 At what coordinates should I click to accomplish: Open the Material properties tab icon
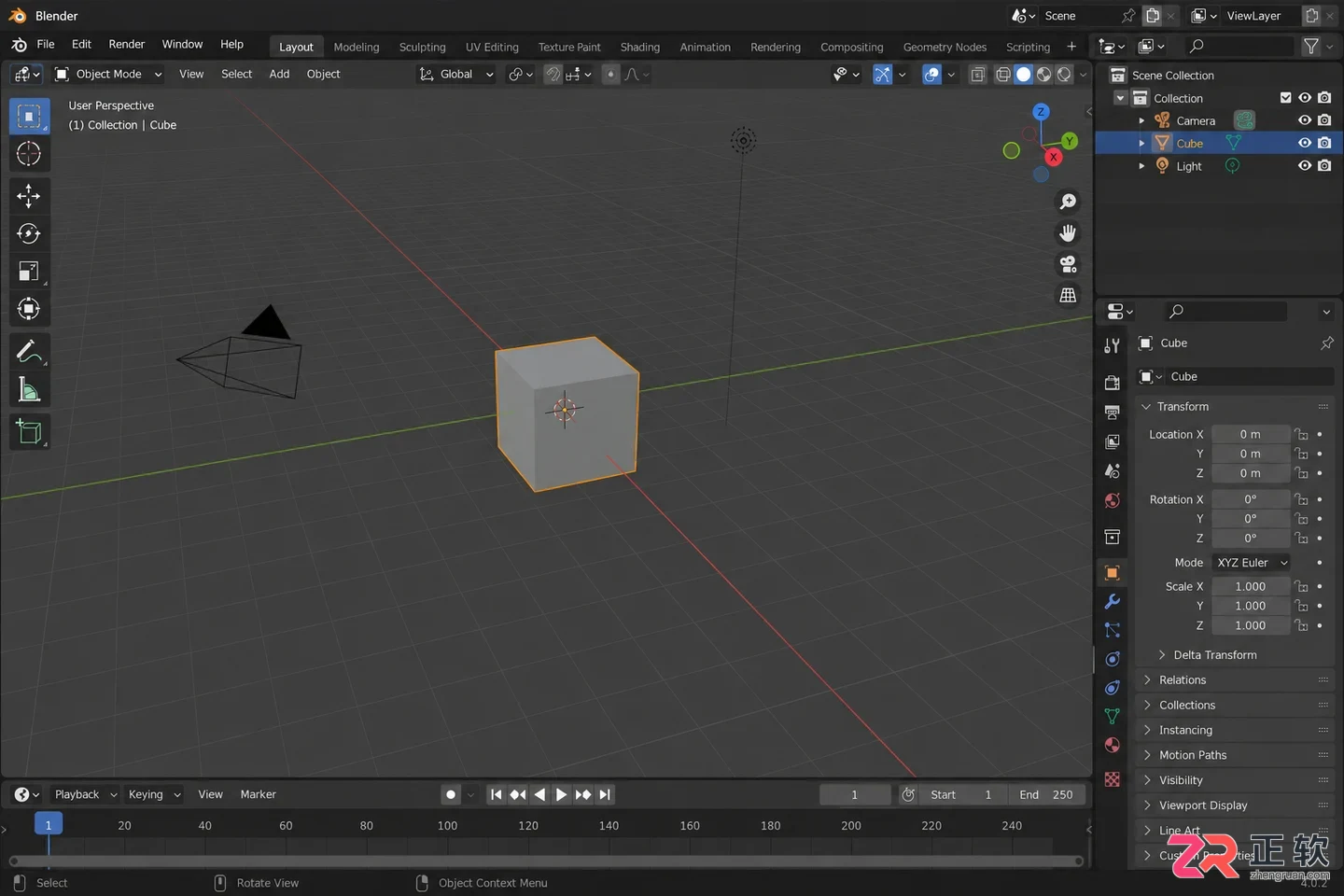(x=1112, y=745)
